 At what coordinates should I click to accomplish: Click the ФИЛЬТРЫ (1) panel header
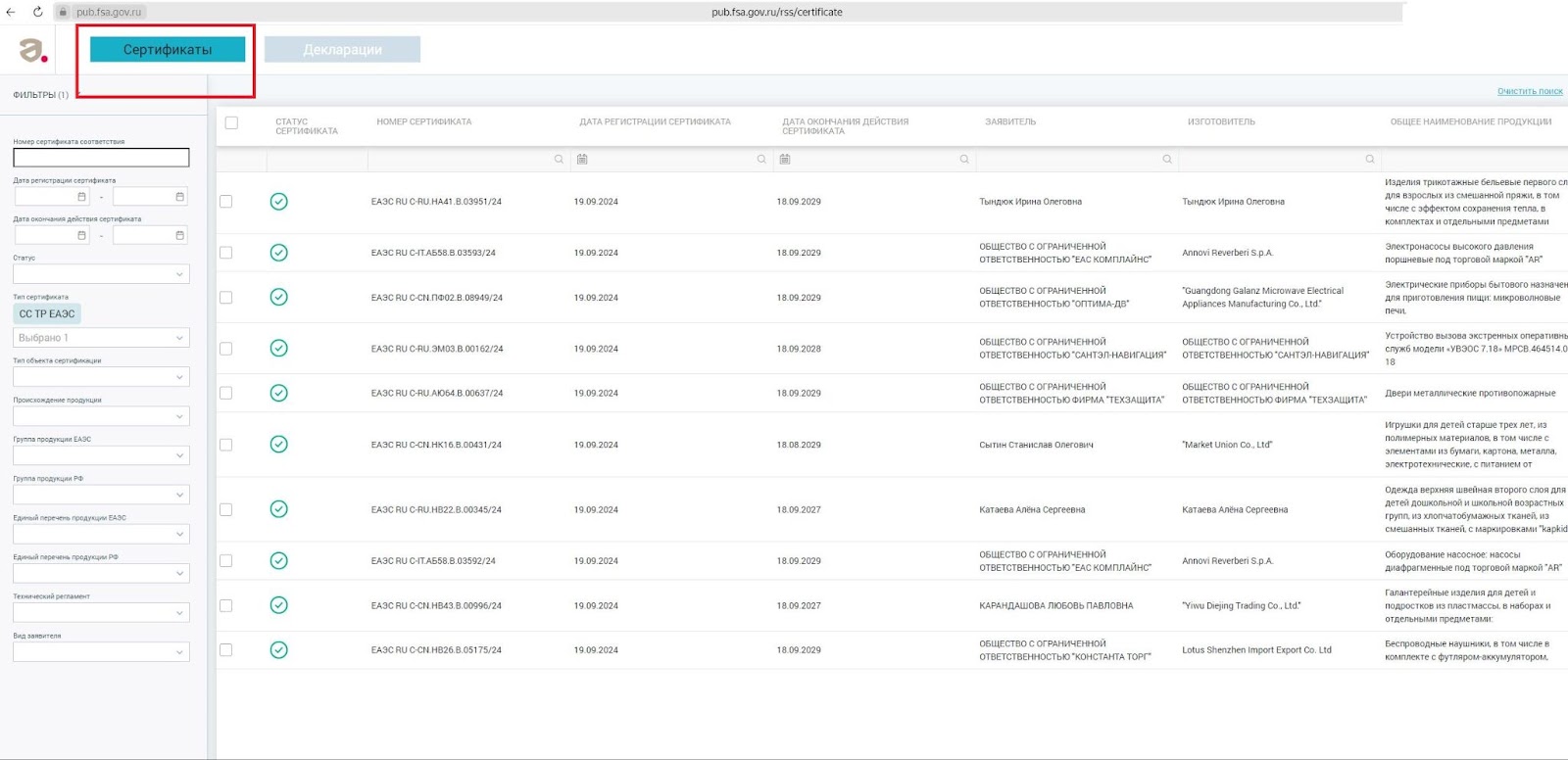point(40,95)
